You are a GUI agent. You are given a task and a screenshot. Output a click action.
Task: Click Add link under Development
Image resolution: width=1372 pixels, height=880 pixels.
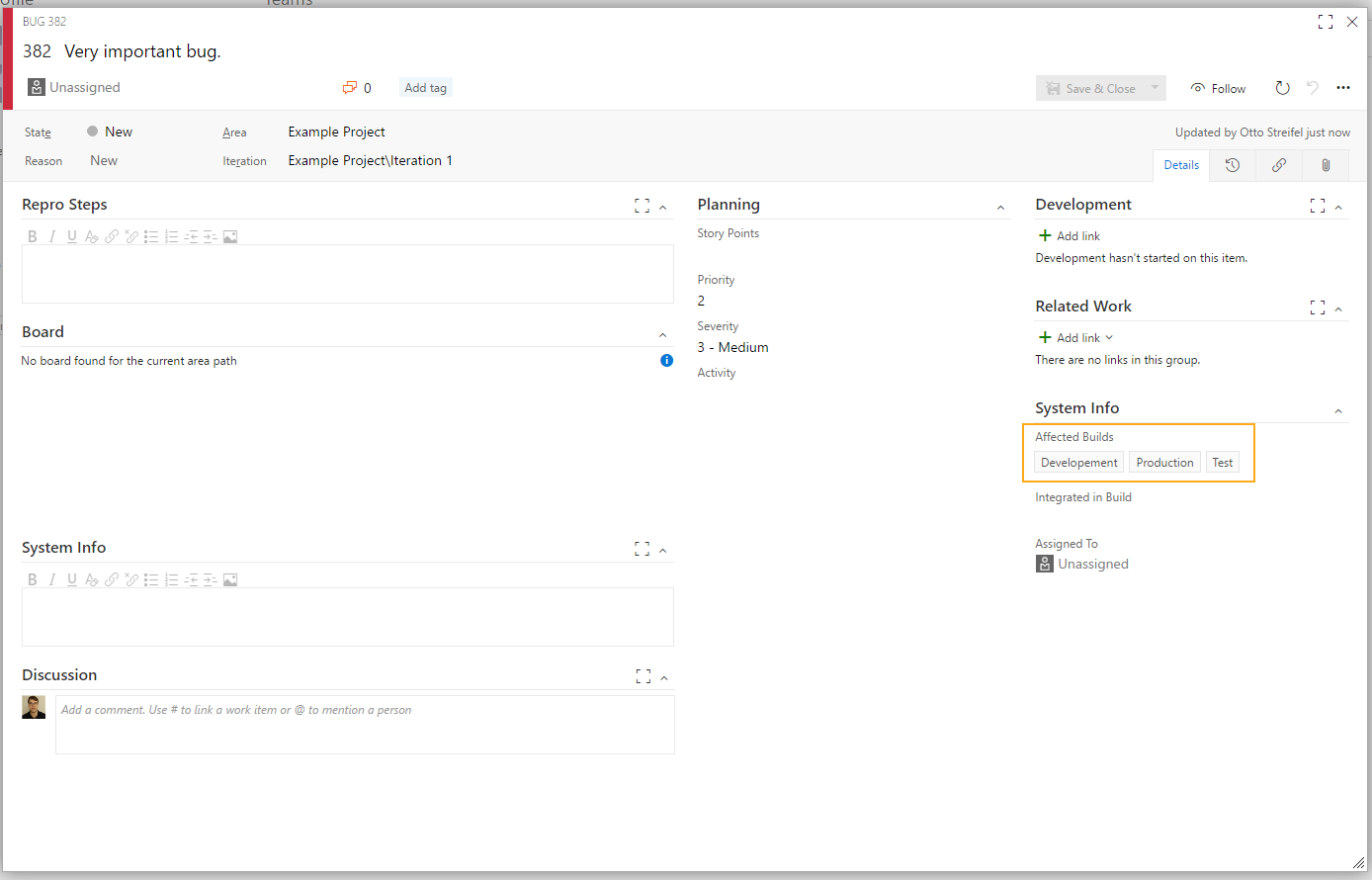click(x=1069, y=236)
